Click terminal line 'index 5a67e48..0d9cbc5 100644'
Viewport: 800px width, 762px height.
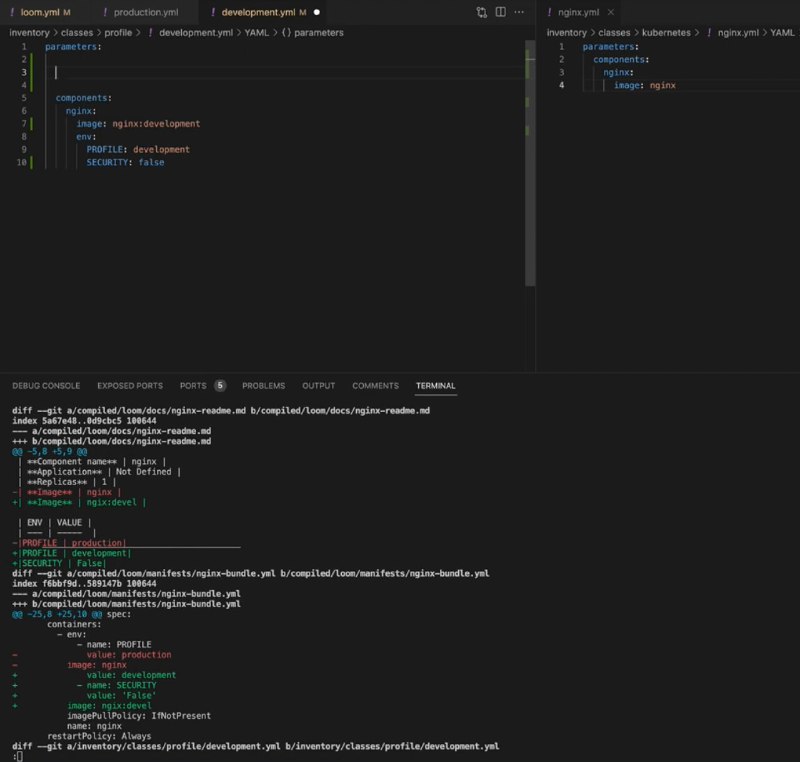[x=84, y=421]
